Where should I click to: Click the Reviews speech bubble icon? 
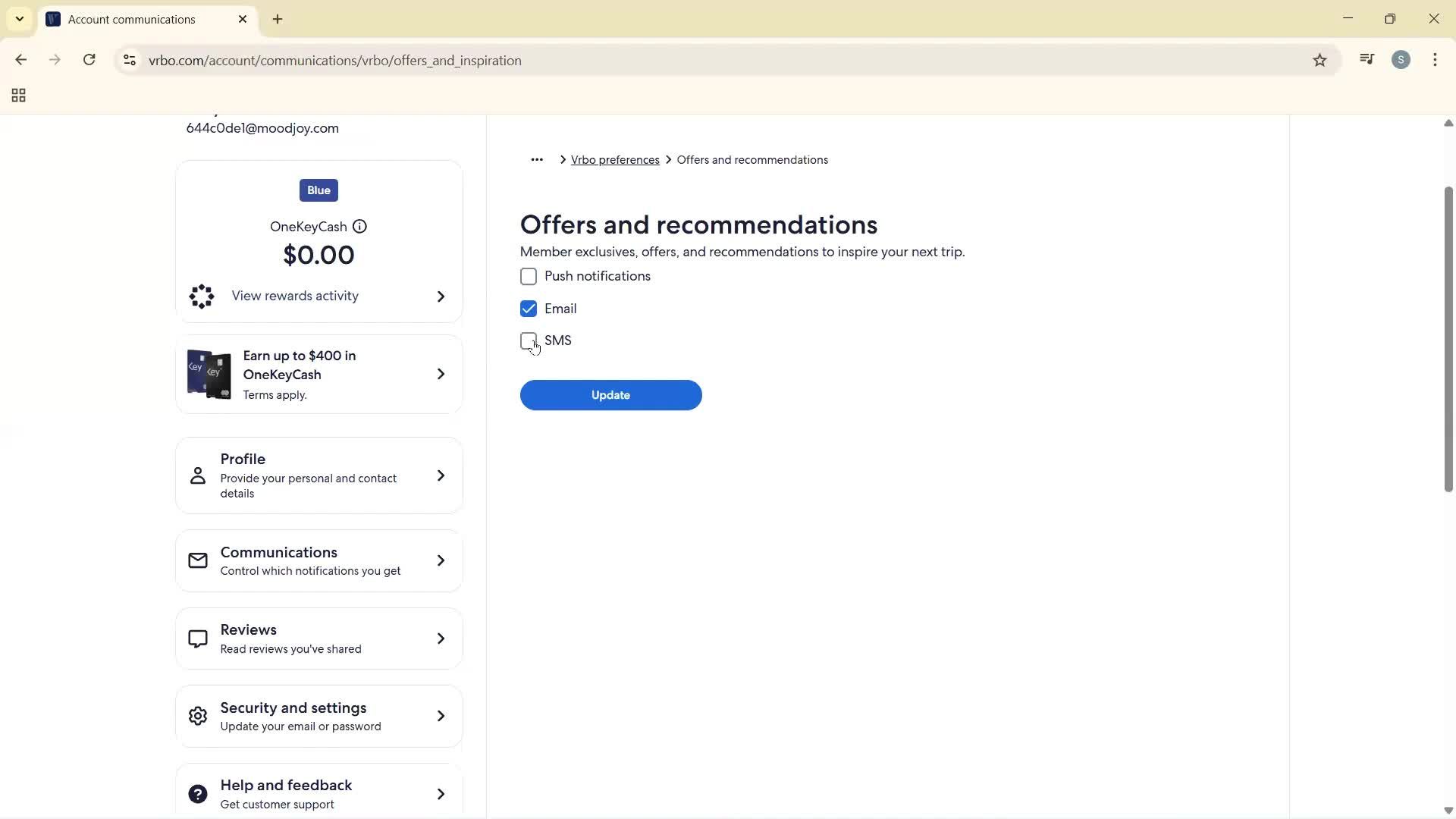pos(197,638)
